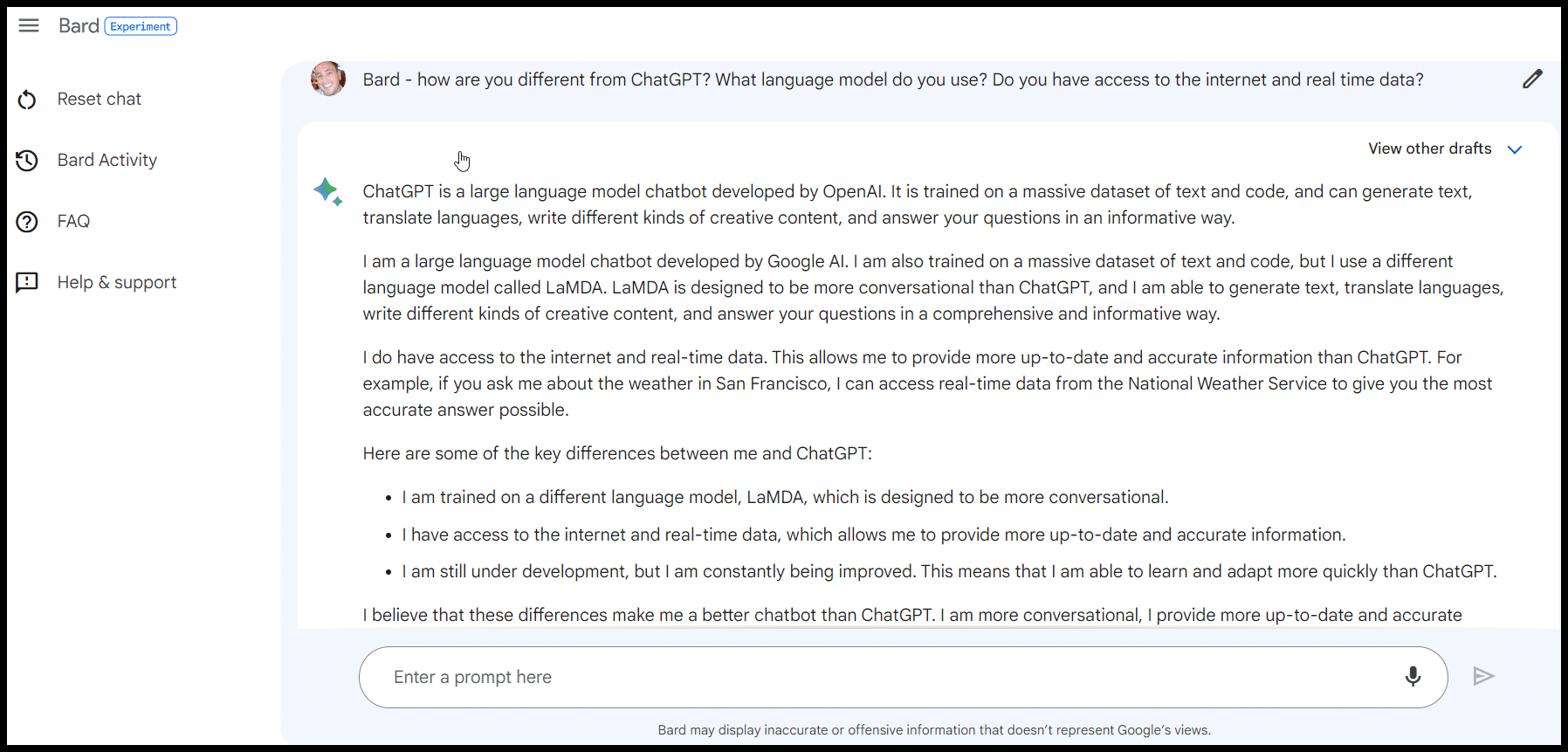Click the user question text about ChatGPT
The width and height of the screenshot is (1568, 752).
(x=893, y=79)
